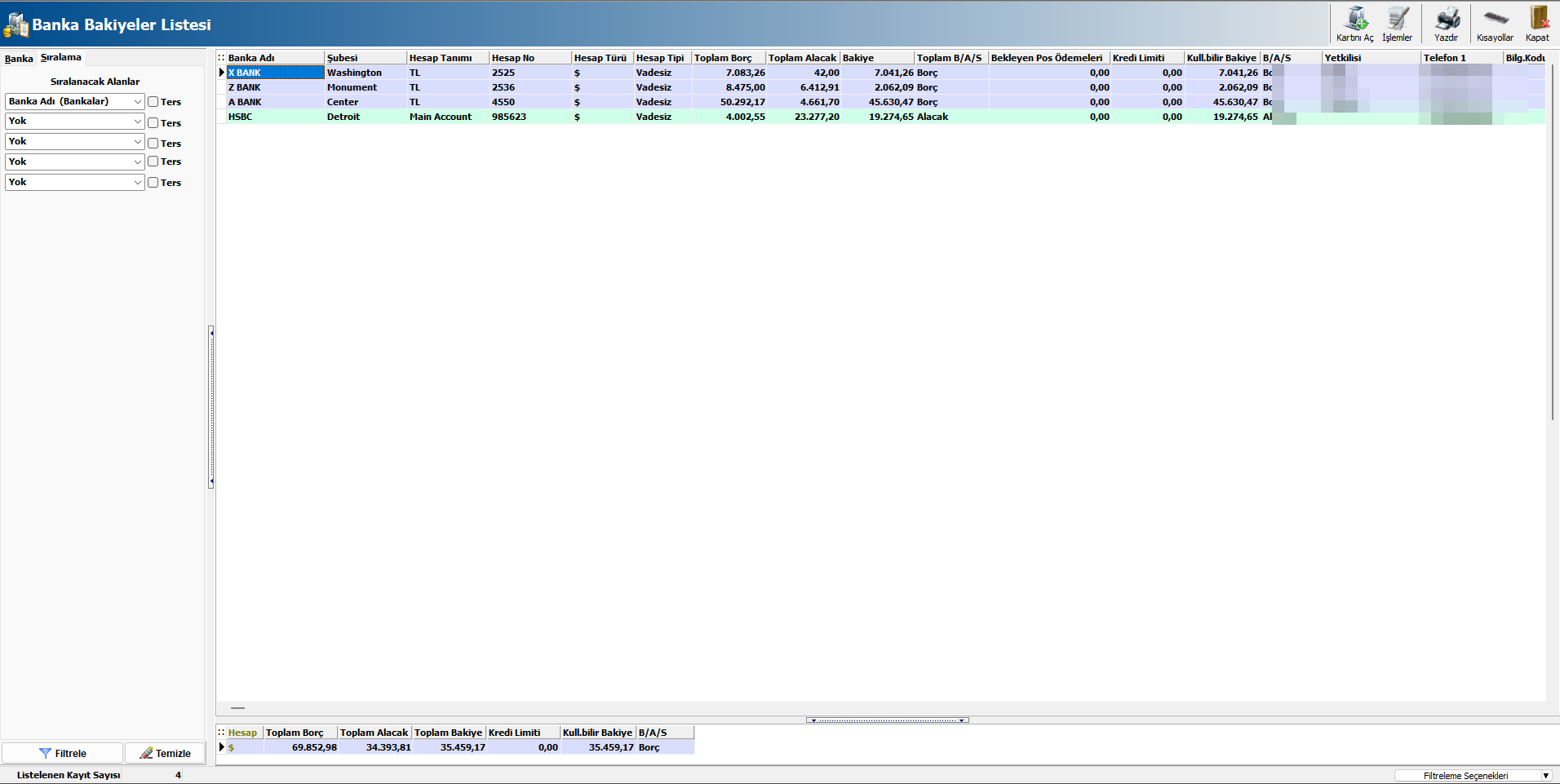Open the Kısayollar shortcuts icon
This screenshot has height=784, width=1560.
[x=1495, y=20]
